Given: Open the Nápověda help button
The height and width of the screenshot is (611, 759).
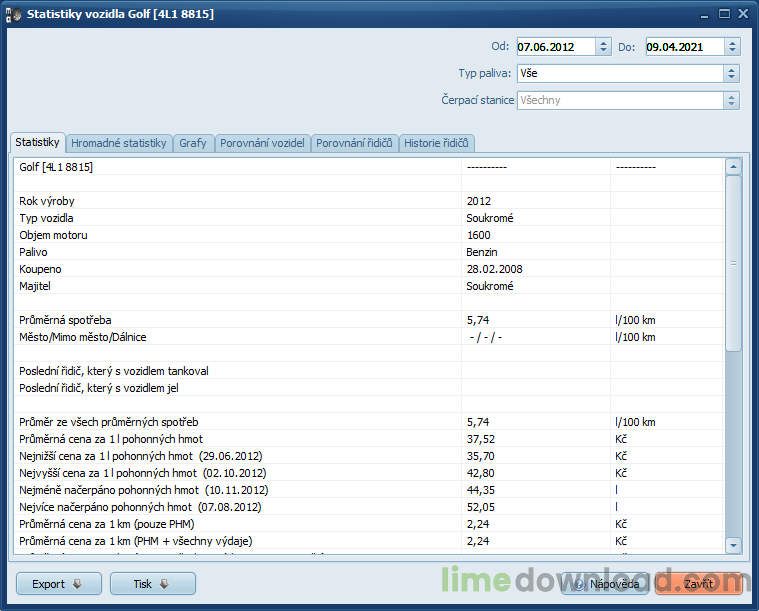Looking at the screenshot, I should 606,583.
